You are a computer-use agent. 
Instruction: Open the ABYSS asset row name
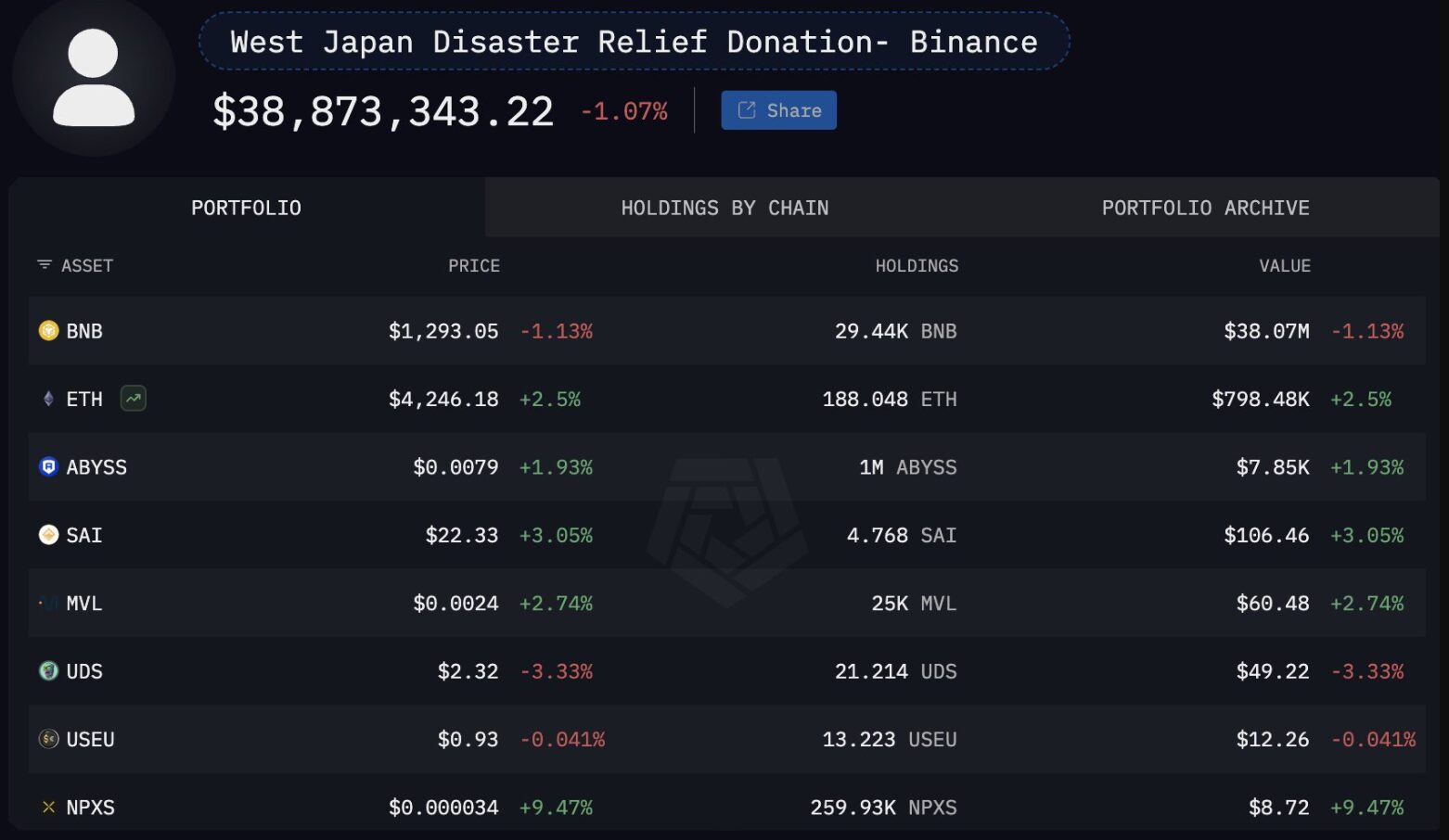tap(96, 467)
